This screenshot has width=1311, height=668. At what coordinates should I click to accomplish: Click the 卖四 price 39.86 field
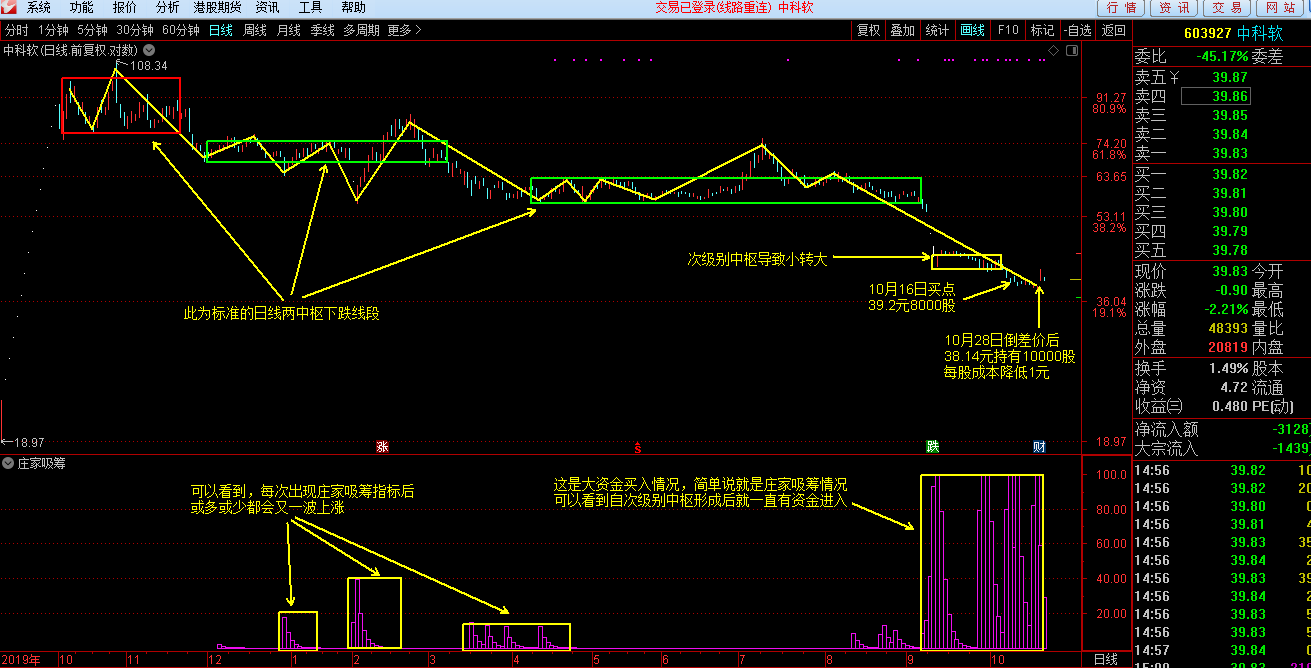pos(1216,97)
